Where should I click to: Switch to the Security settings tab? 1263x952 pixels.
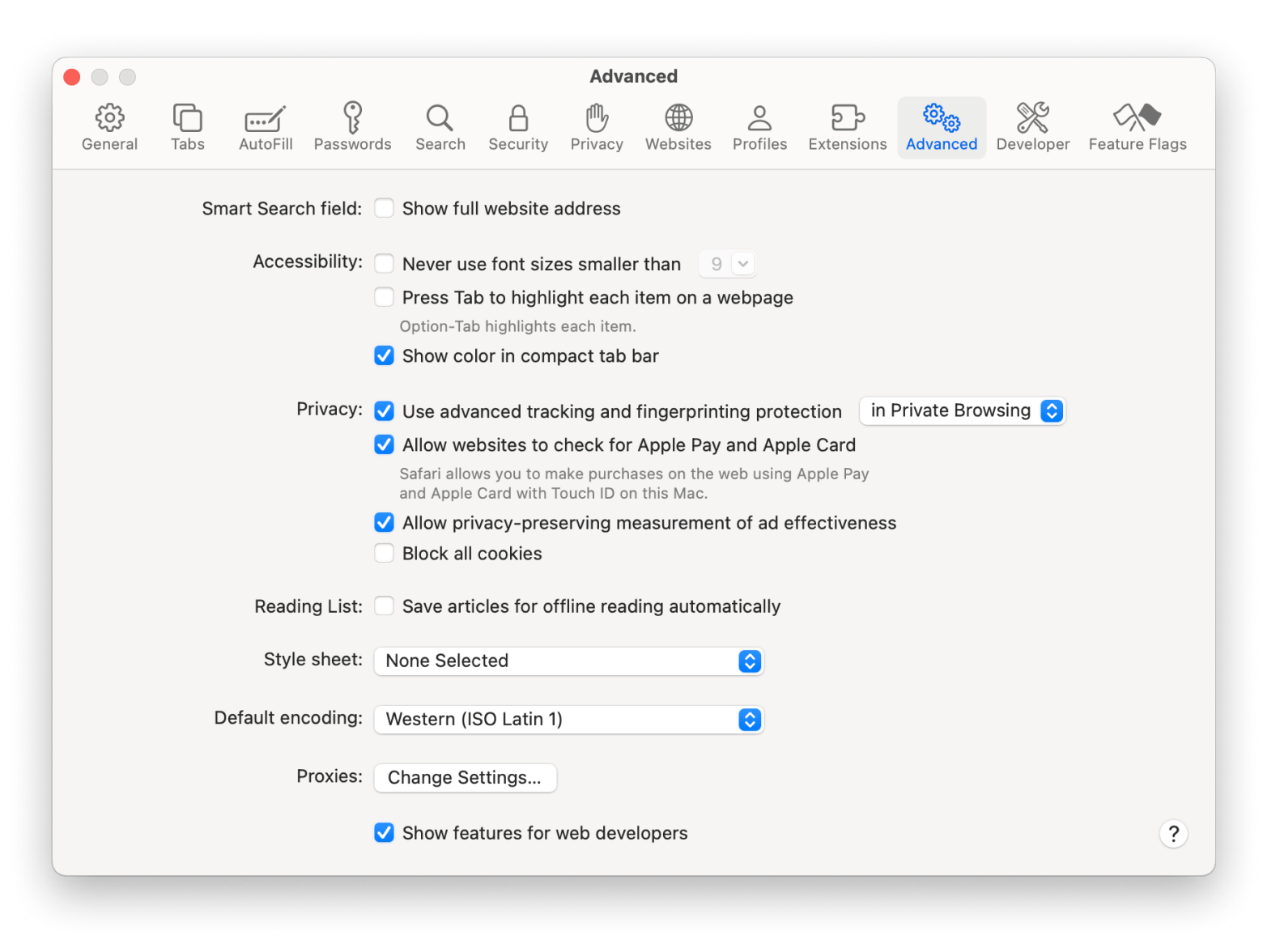coord(518,127)
